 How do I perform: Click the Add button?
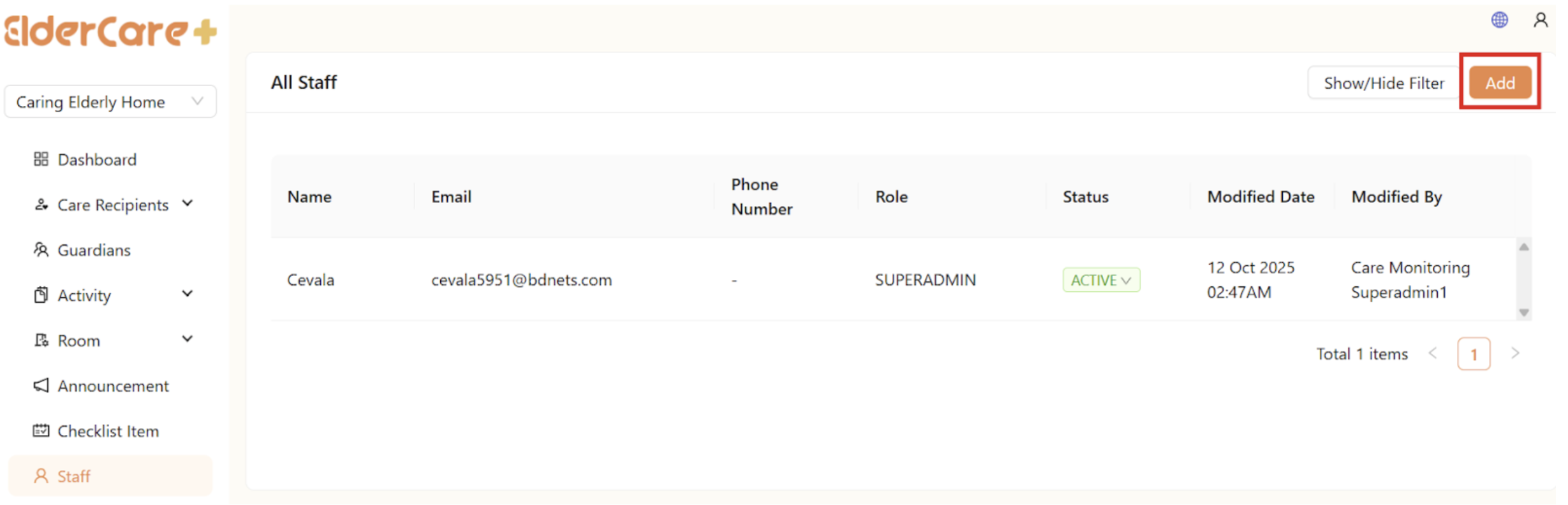(1500, 82)
